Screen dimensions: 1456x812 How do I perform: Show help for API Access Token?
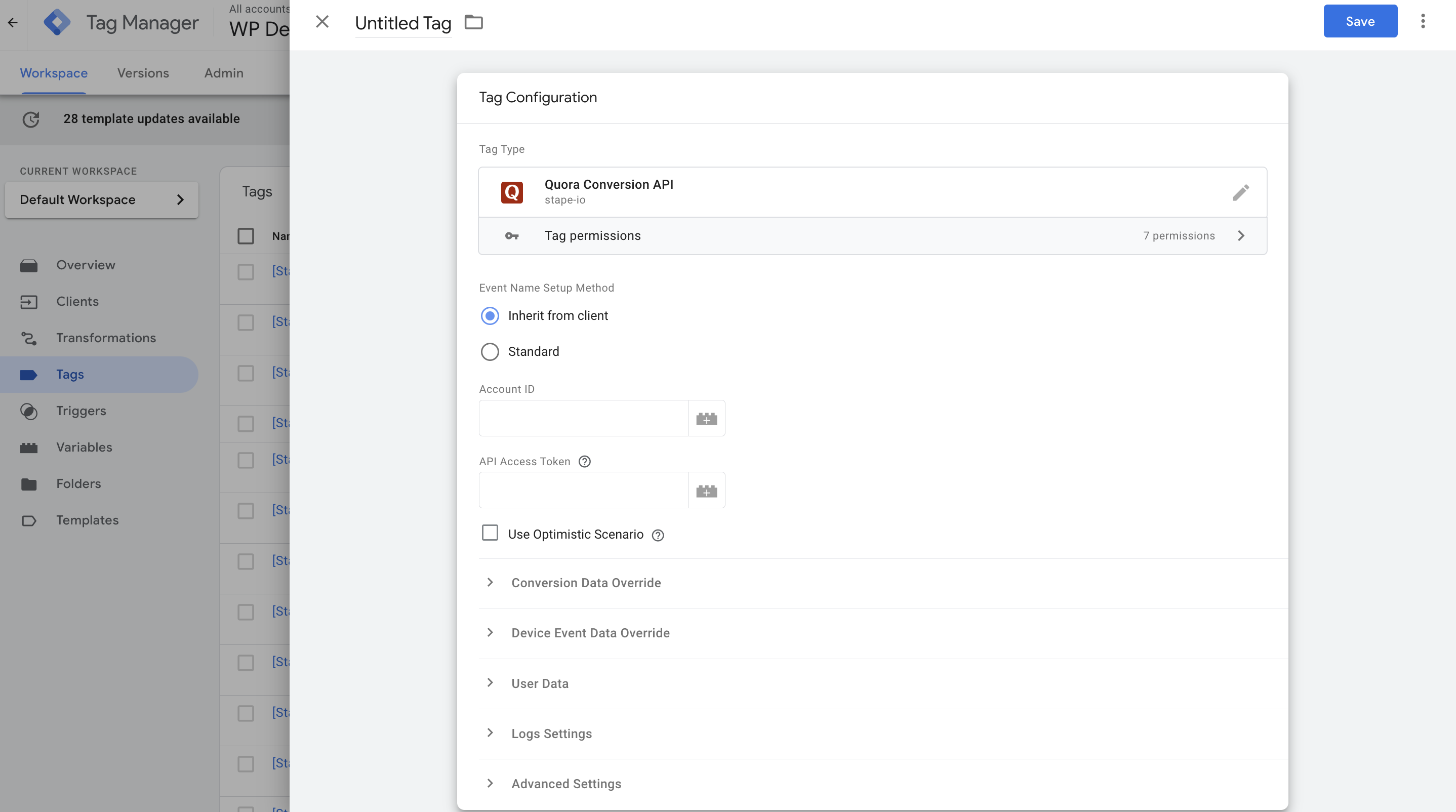584,462
